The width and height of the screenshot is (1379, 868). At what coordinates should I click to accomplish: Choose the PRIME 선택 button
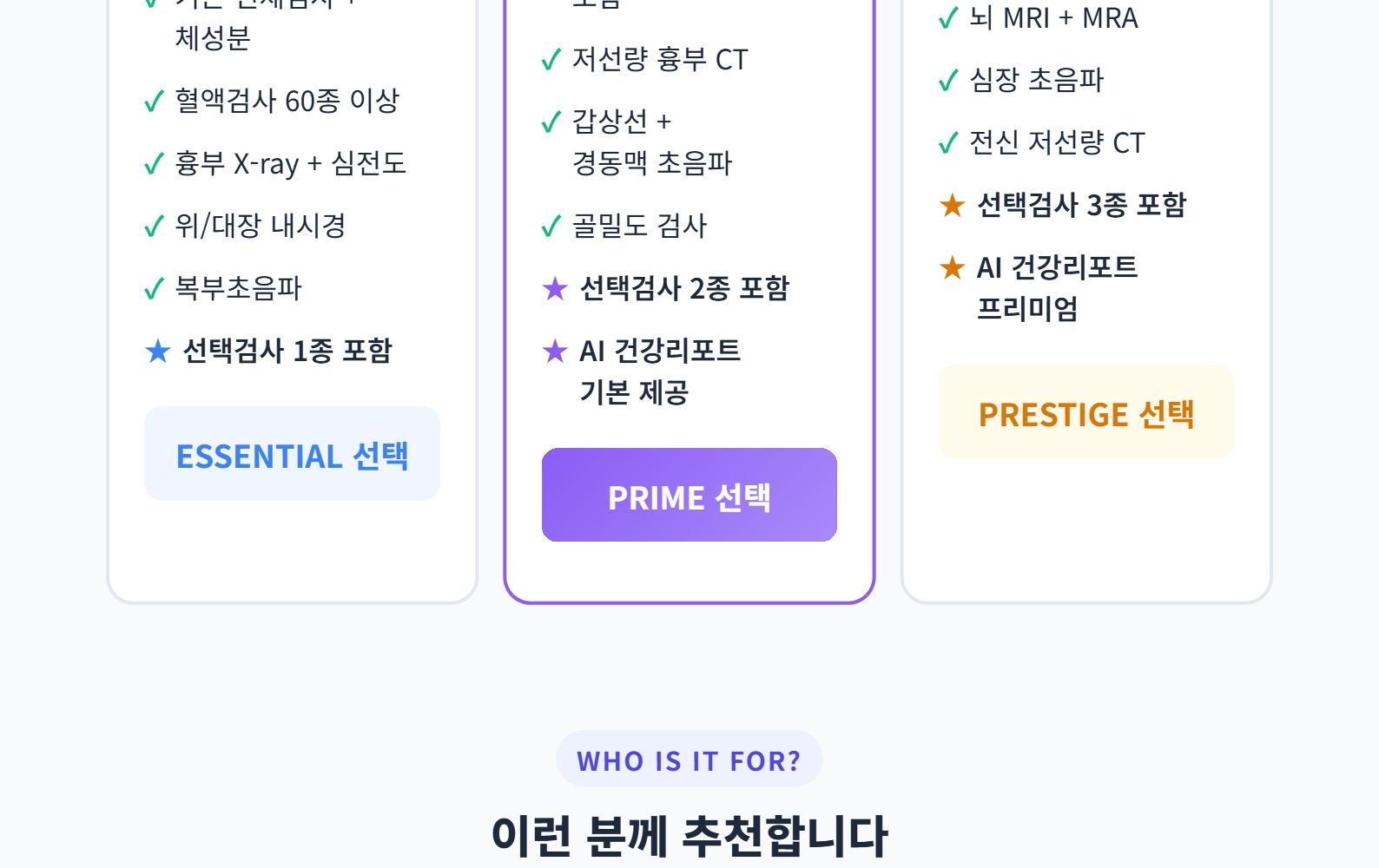689,496
